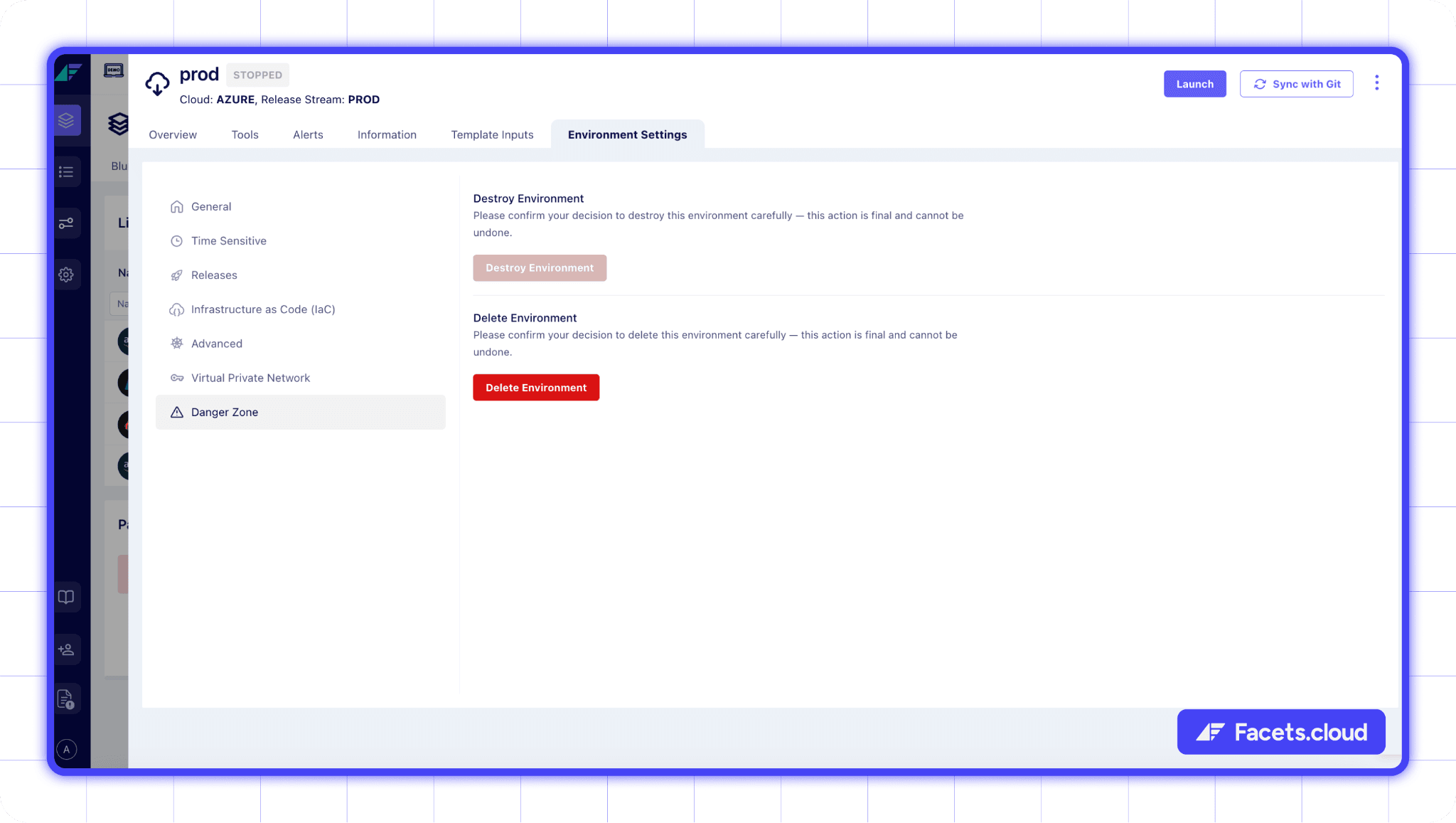Image resolution: width=1456 pixels, height=823 pixels.
Task: Open the documentation book icon
Action: coord(67,597)
